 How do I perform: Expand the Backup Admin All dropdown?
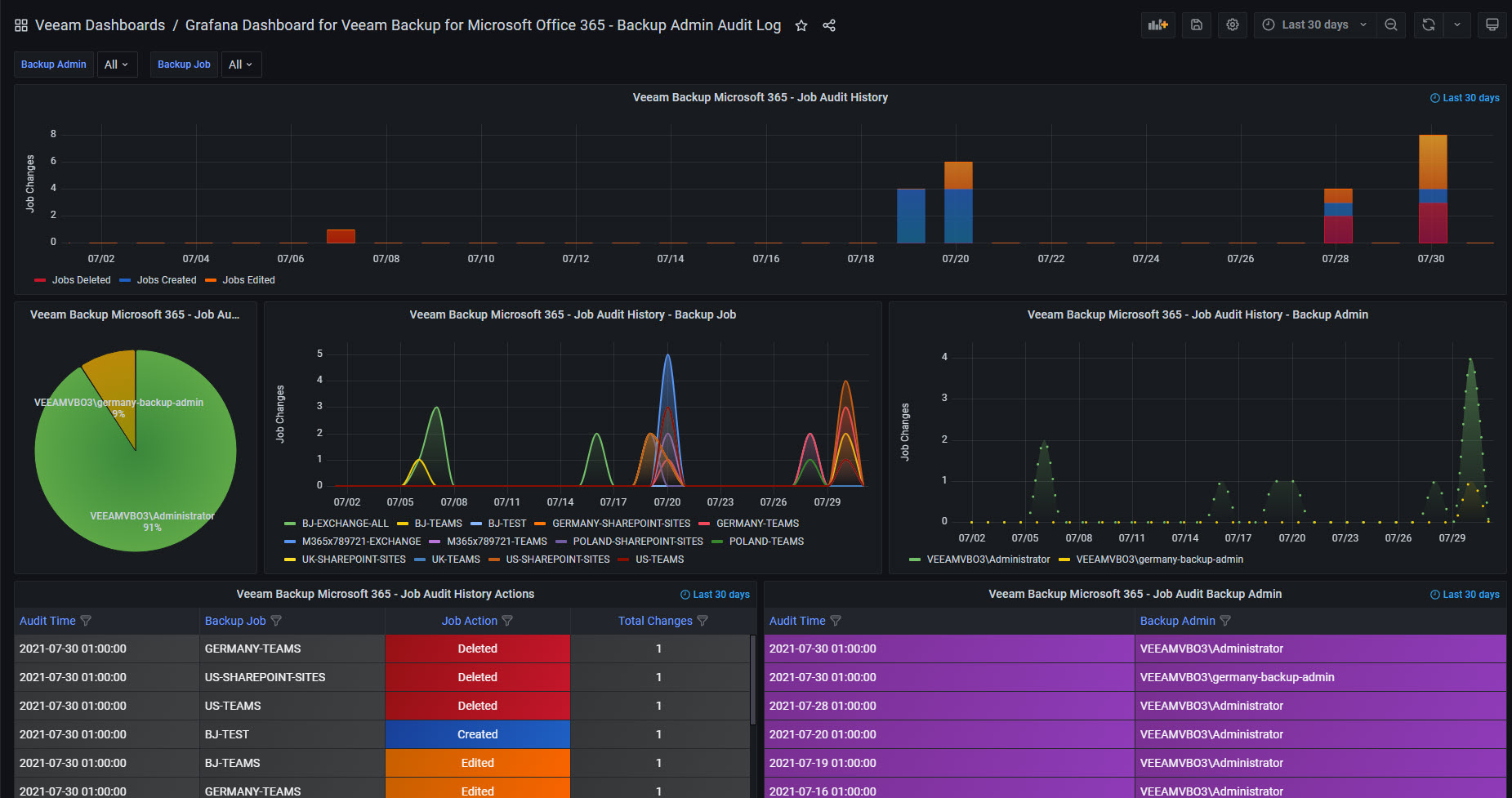[117, 65]
